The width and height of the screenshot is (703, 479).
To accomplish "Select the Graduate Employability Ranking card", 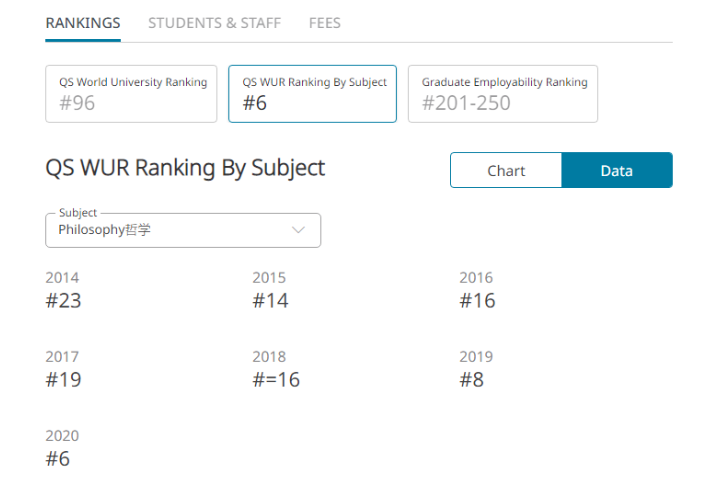I will (x=502, y=93).
